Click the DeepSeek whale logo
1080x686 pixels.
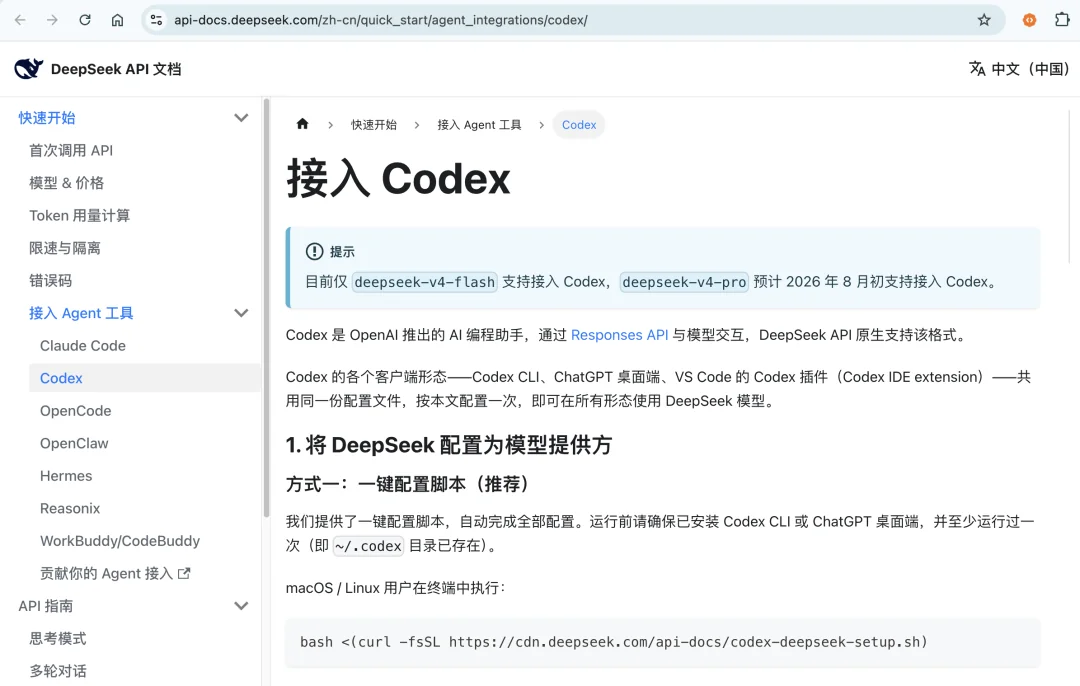[28, 69]
